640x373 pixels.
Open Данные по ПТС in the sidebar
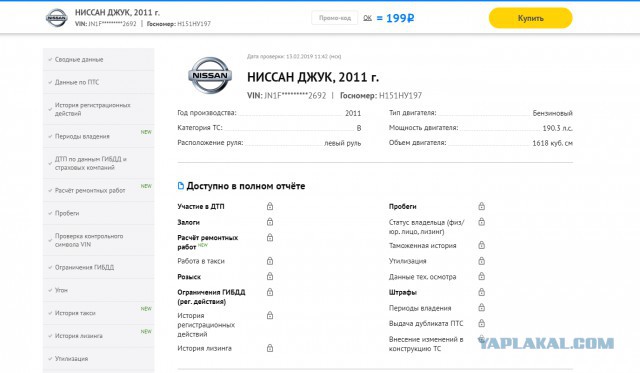click(99, 82)
